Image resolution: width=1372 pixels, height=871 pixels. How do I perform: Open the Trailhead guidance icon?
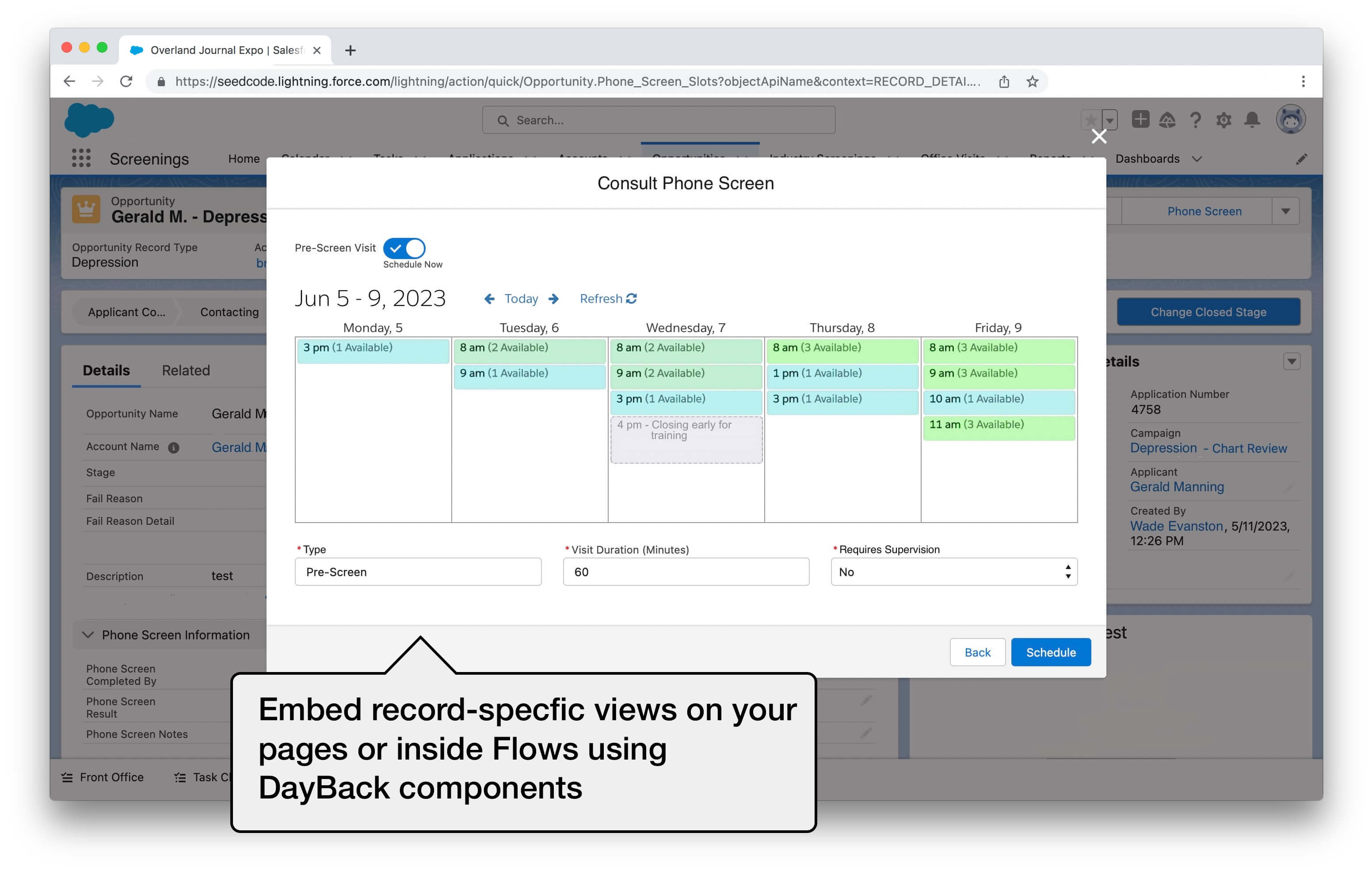pos(1167,120)
